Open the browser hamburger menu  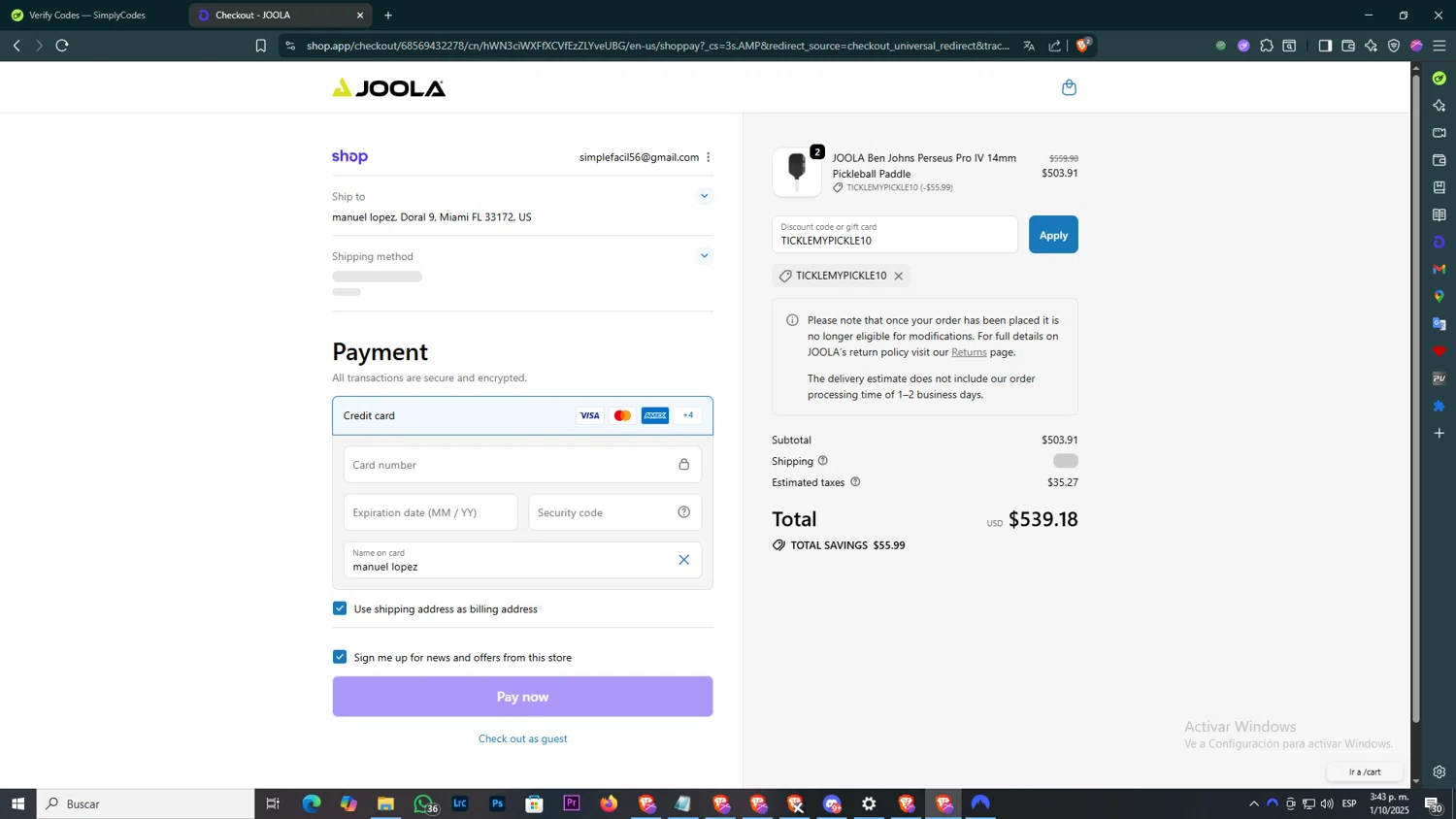[x=1439, y=46]
